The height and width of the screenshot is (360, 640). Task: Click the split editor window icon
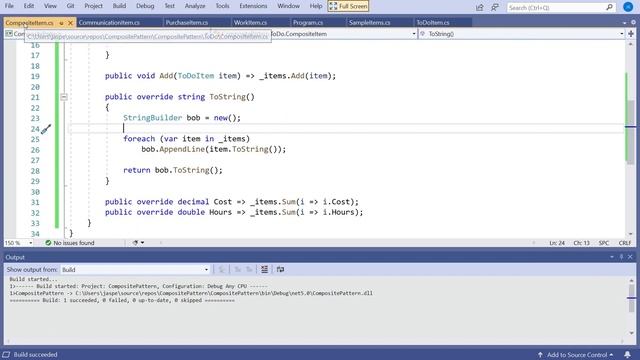tap(631, 34)
